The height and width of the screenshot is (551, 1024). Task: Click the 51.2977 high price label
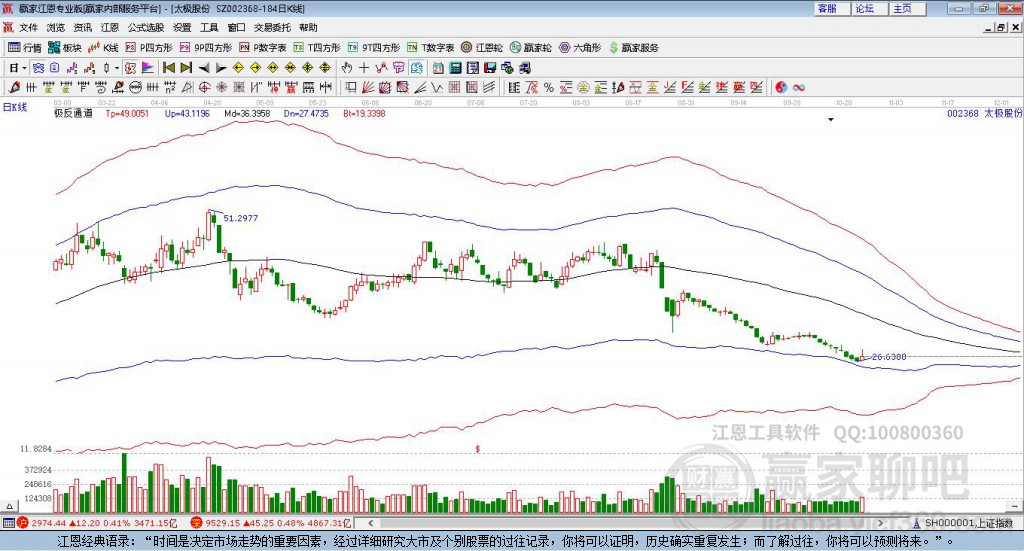(240, 218)
